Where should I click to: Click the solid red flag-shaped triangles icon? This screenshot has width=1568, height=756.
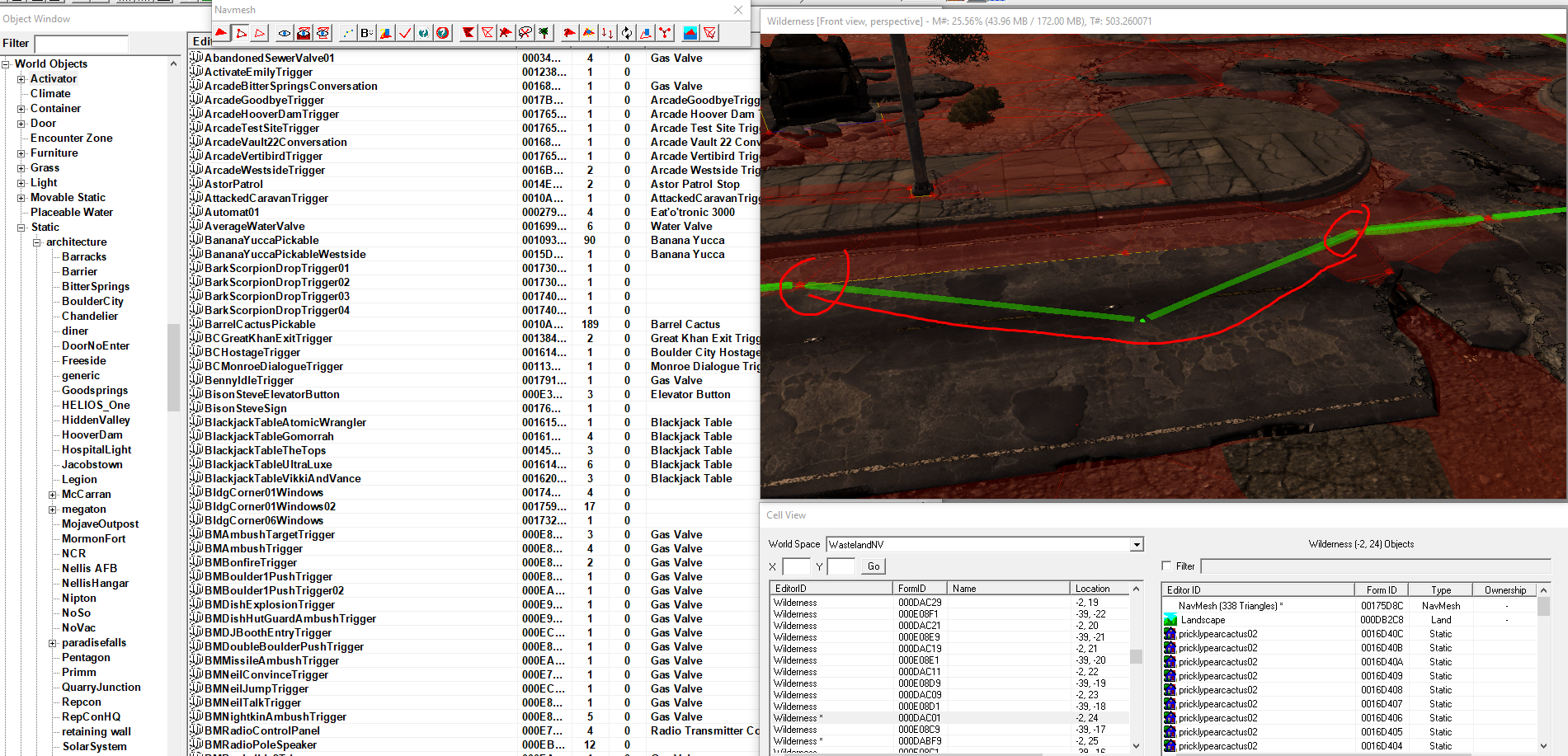click(x=468, y=33)
